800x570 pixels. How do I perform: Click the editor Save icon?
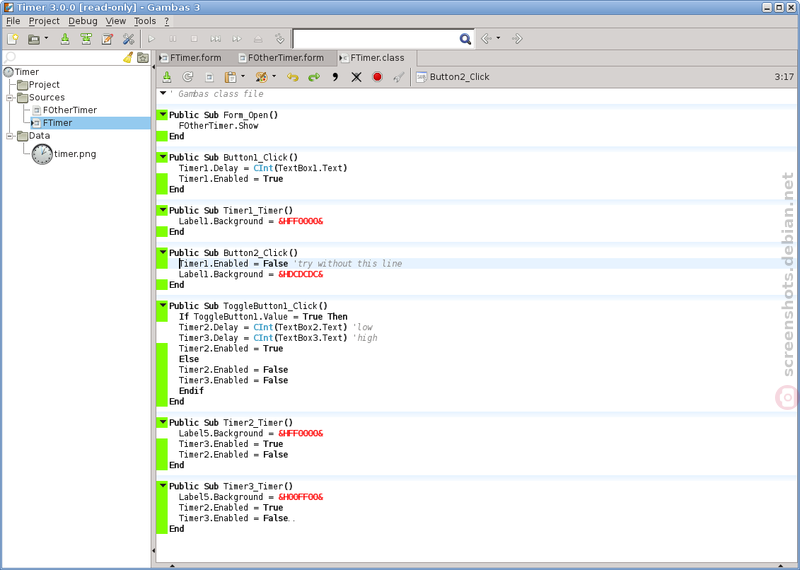[167, 77]
